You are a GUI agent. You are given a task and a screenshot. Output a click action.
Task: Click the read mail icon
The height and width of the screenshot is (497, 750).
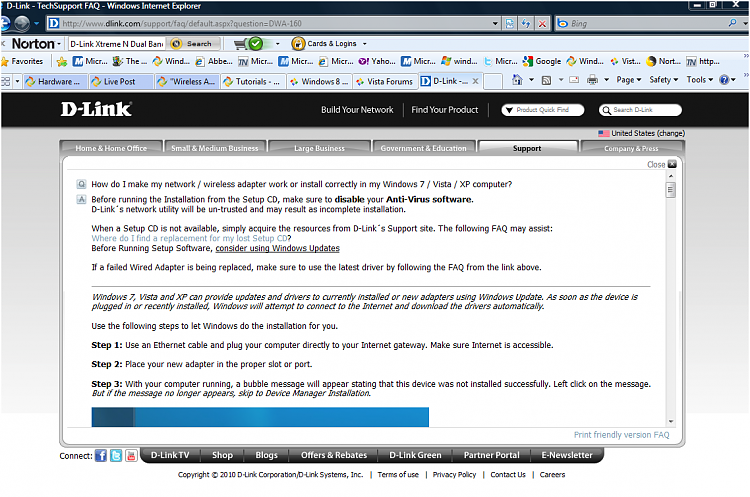click(574, 80)
